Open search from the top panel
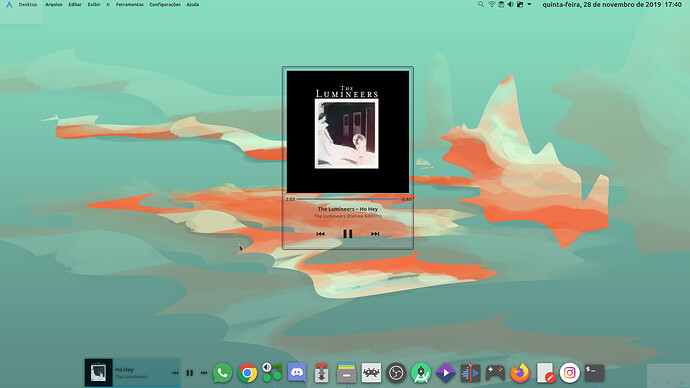 [481, 4]
